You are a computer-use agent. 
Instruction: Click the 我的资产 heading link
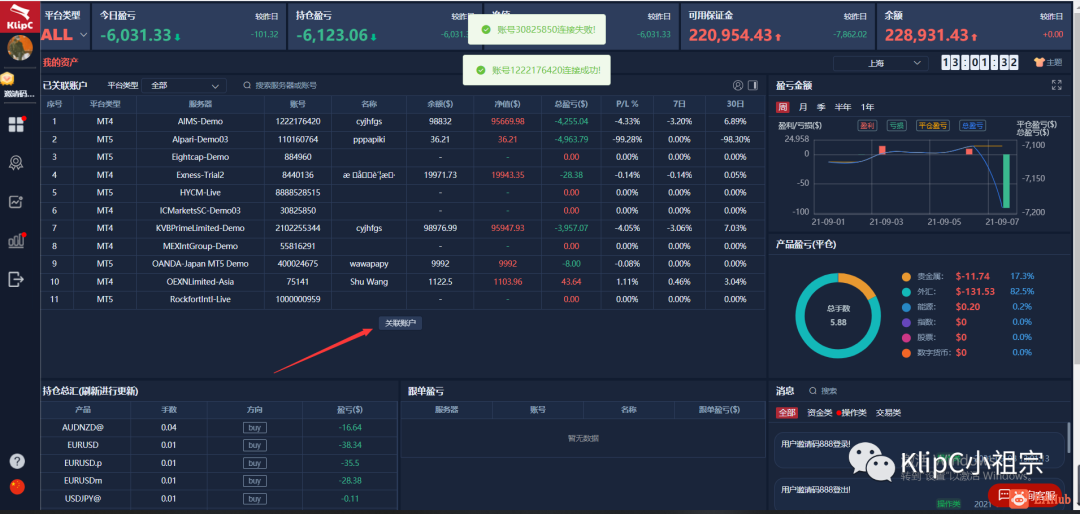[60, 63]
